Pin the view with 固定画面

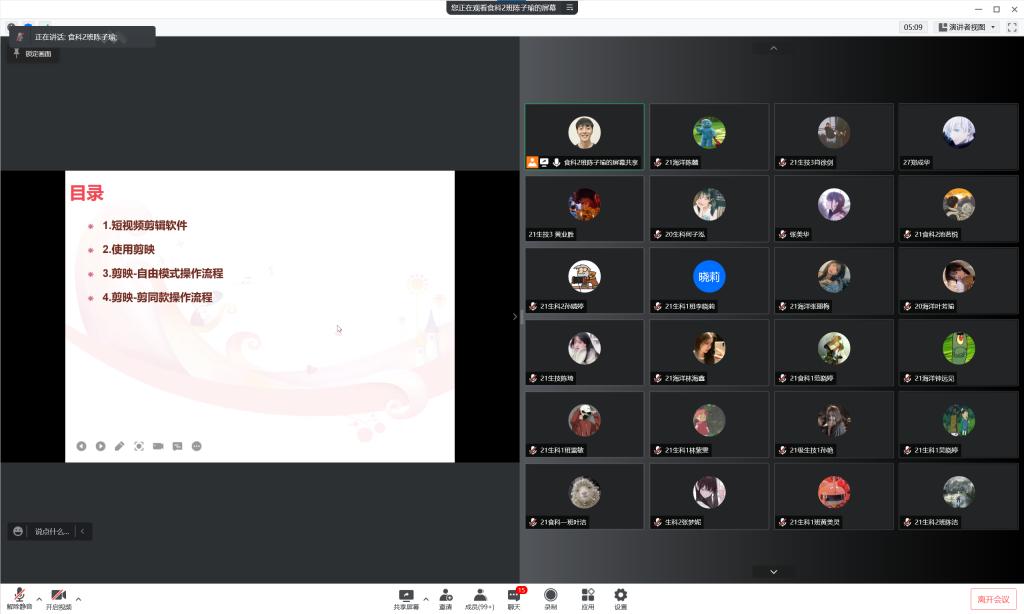(32, 54)
